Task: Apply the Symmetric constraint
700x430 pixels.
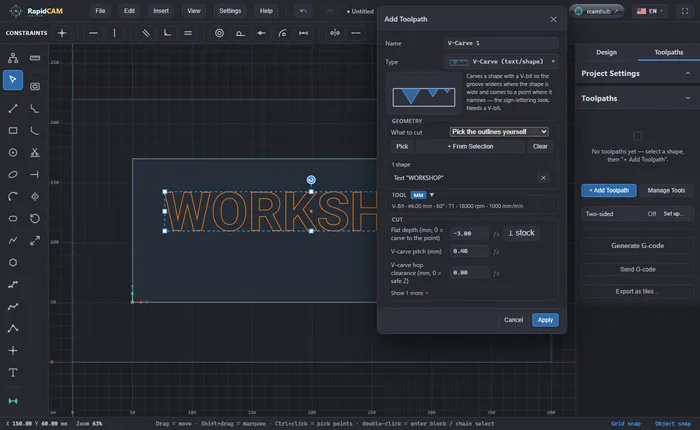Action: [x=335, y=33]
